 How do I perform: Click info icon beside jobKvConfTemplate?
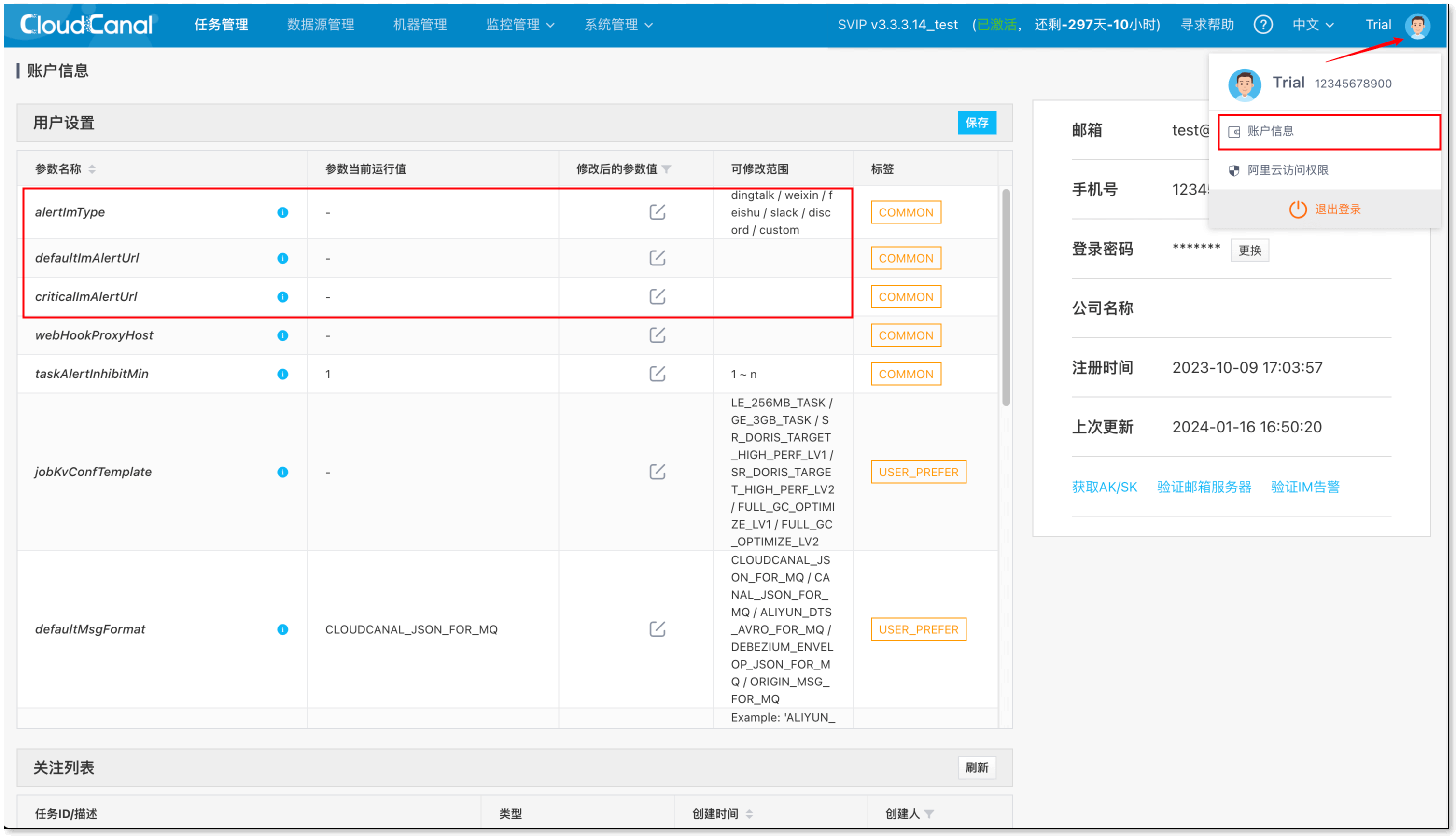(x=282, y=472)
